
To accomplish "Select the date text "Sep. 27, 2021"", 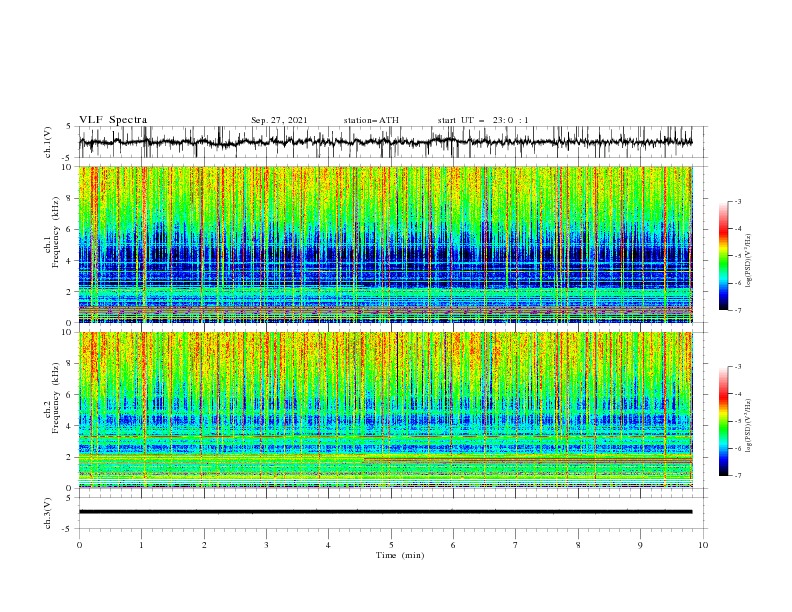I will pyautogui.click(x=279, y=120).
